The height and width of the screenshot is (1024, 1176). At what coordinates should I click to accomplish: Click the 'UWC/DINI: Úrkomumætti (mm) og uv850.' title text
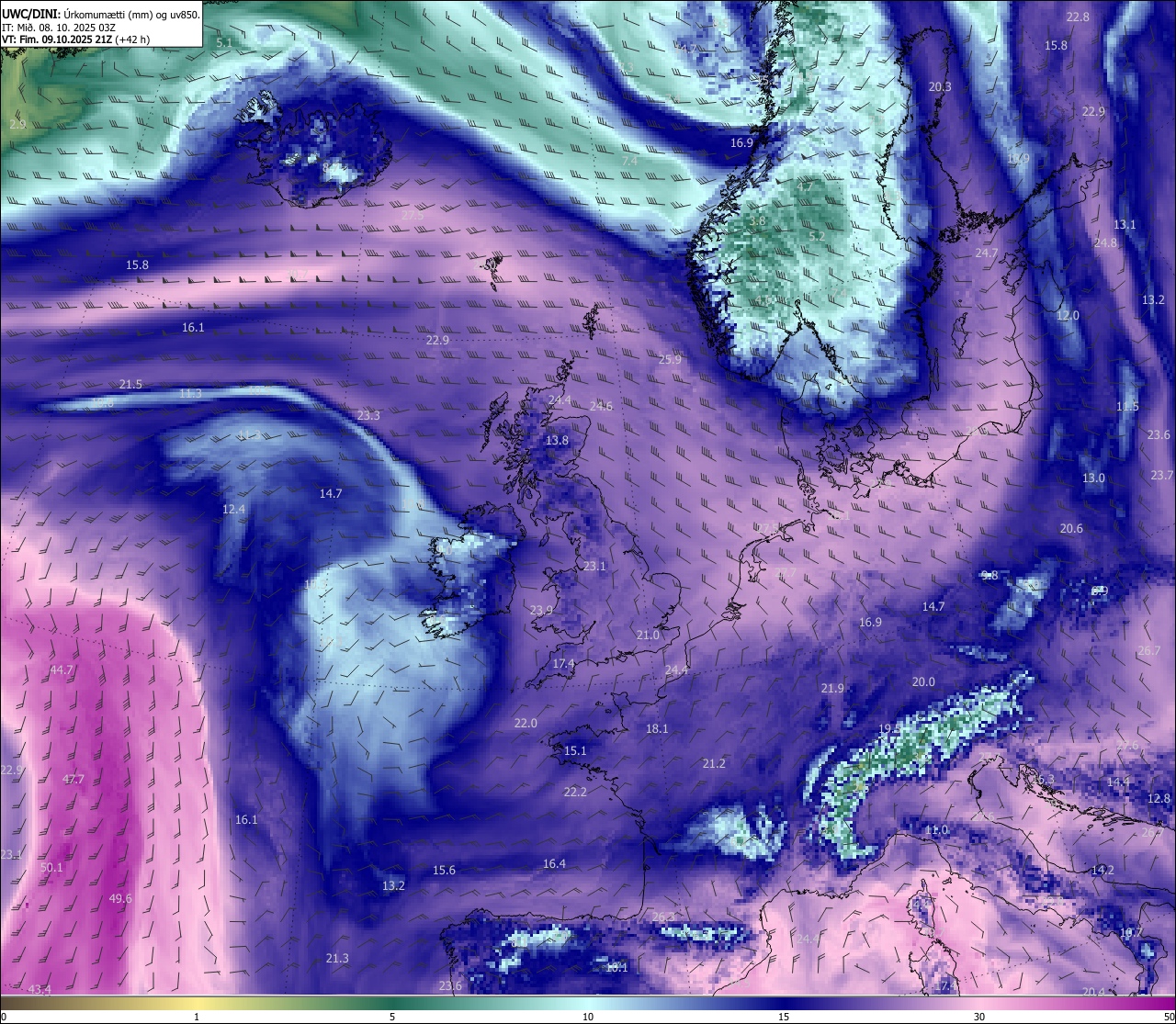tap(100, 14)
